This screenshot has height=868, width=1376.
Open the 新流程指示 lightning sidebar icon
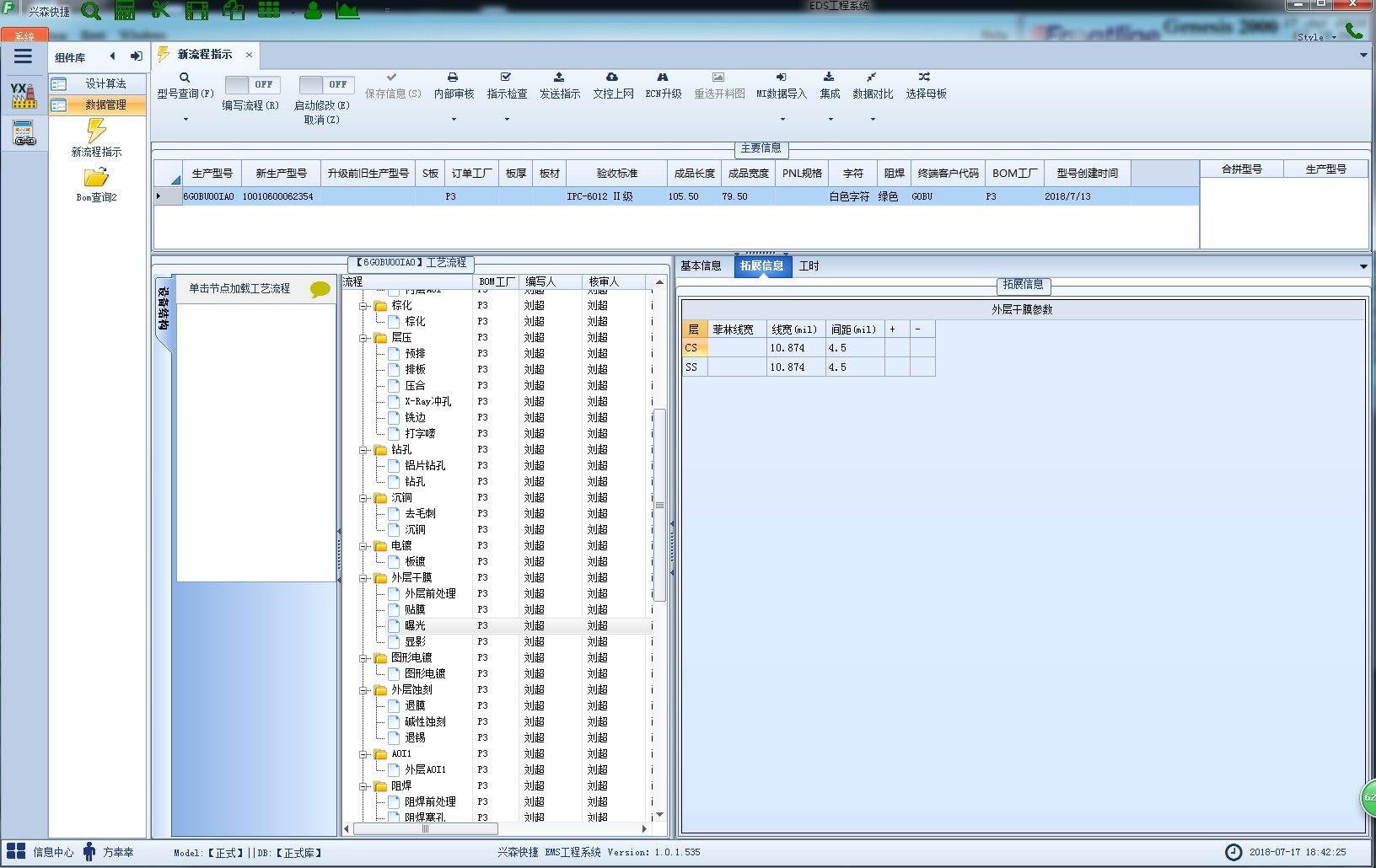tap(97, 131)
